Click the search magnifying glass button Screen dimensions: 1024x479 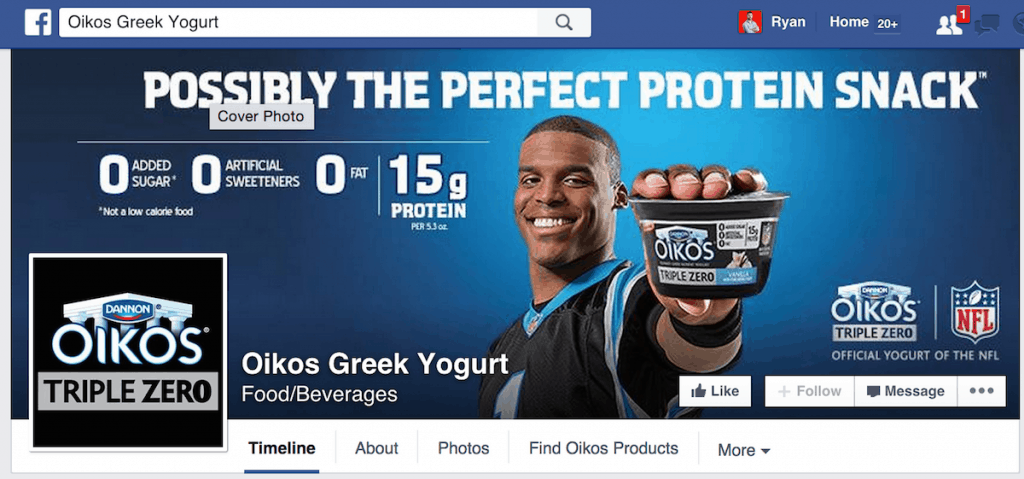click(x=564, y=23)
